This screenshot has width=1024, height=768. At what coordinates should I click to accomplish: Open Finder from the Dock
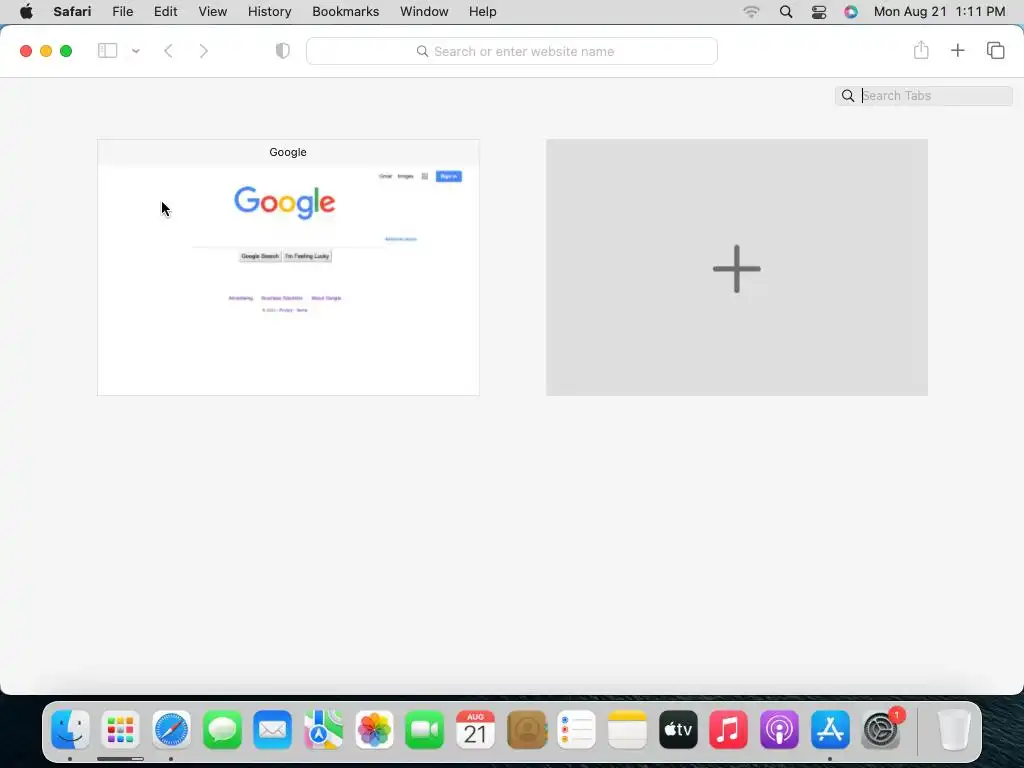tap(71, 729)
